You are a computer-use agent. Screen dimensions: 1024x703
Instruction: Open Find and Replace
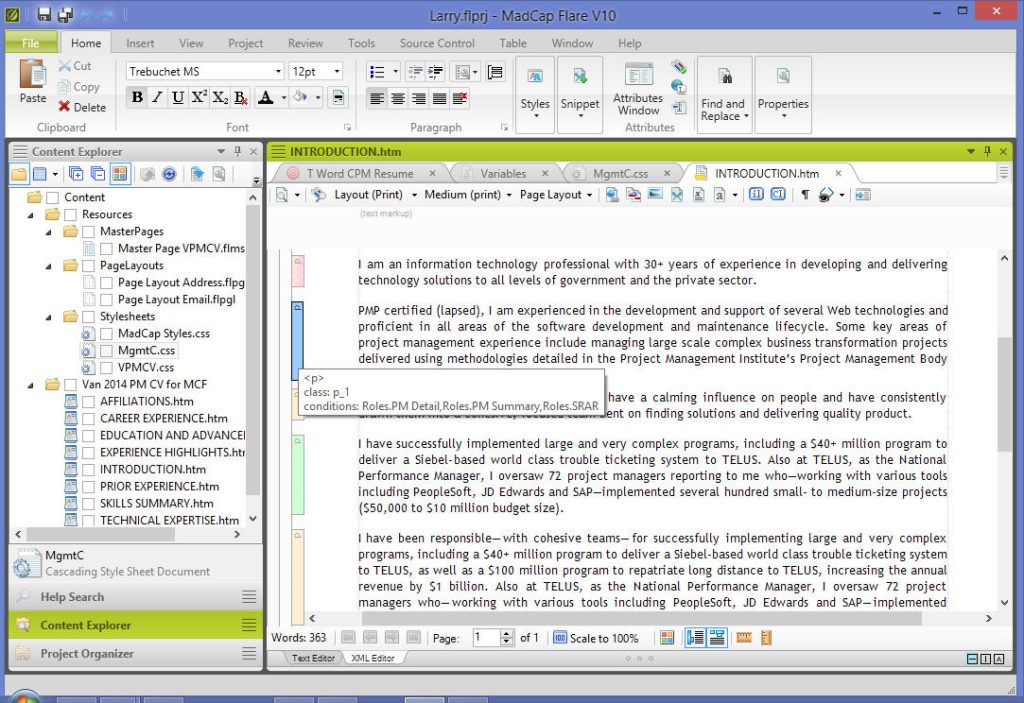[x=724, y=94]
